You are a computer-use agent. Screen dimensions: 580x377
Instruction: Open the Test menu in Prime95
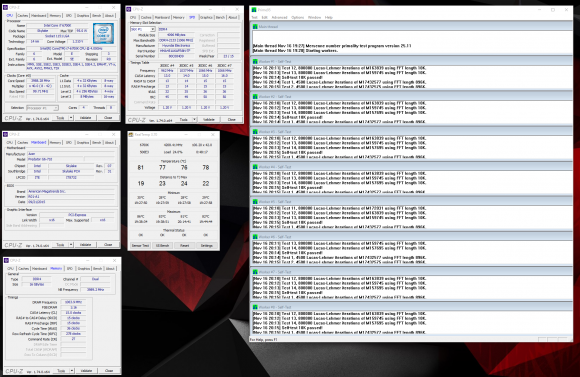coord(254,17)
